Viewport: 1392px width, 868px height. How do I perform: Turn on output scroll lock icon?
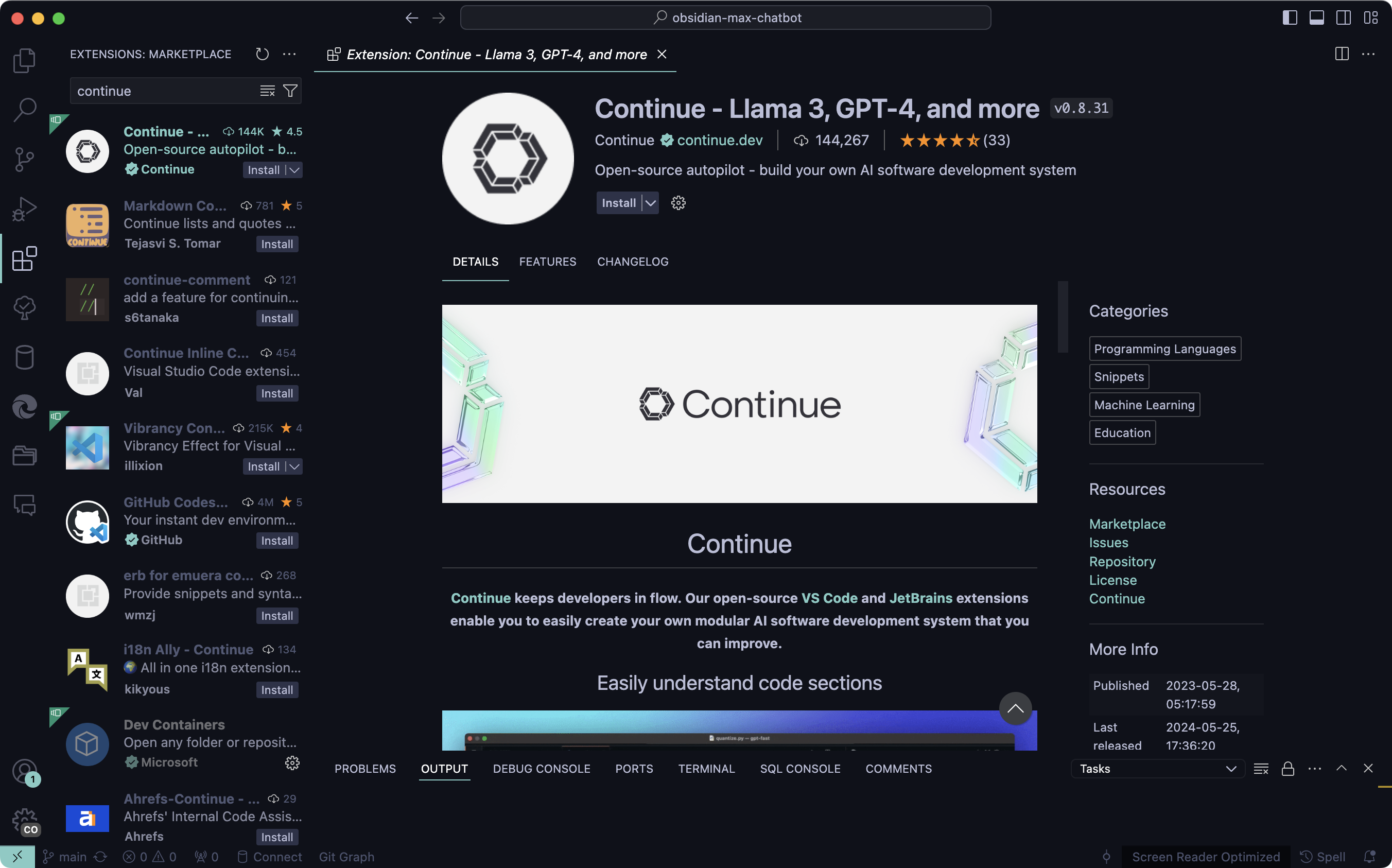(1287, 769)
